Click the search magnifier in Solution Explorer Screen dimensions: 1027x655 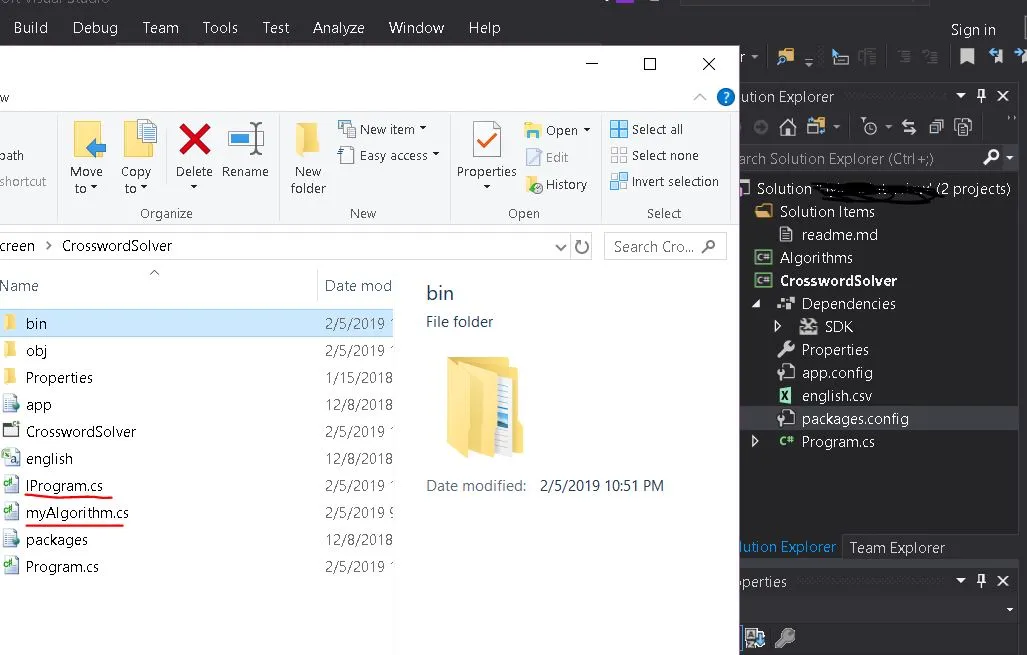tap(991, 157)
